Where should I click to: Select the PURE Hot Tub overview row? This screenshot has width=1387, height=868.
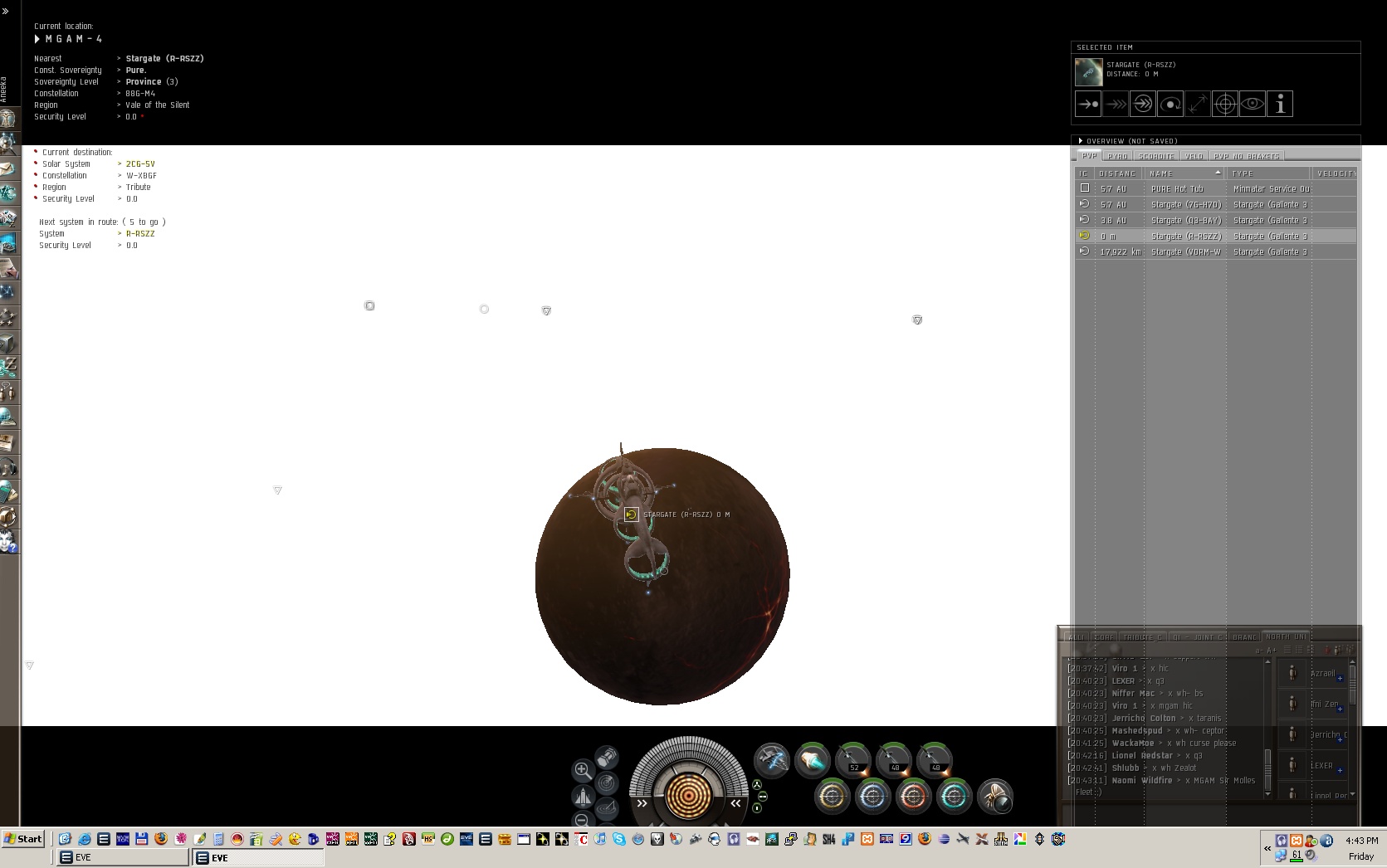(x=1216, y=189)
